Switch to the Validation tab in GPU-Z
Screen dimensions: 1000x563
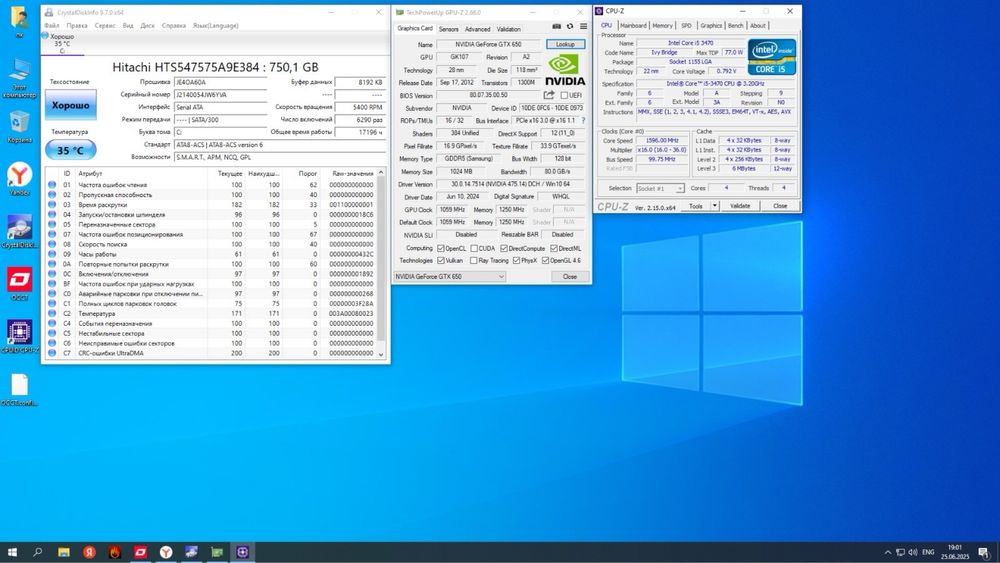tap(508, 29)
